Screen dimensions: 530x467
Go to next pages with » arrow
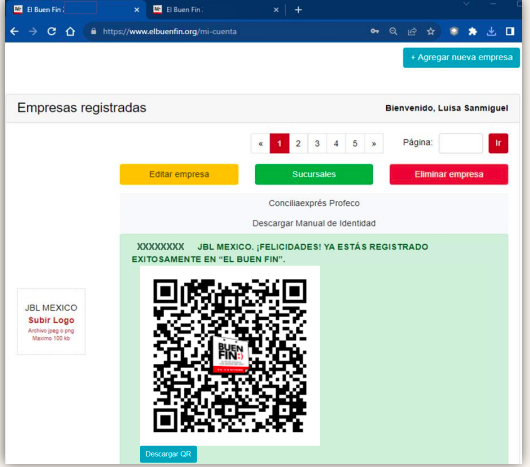click(x=374, y=144)
